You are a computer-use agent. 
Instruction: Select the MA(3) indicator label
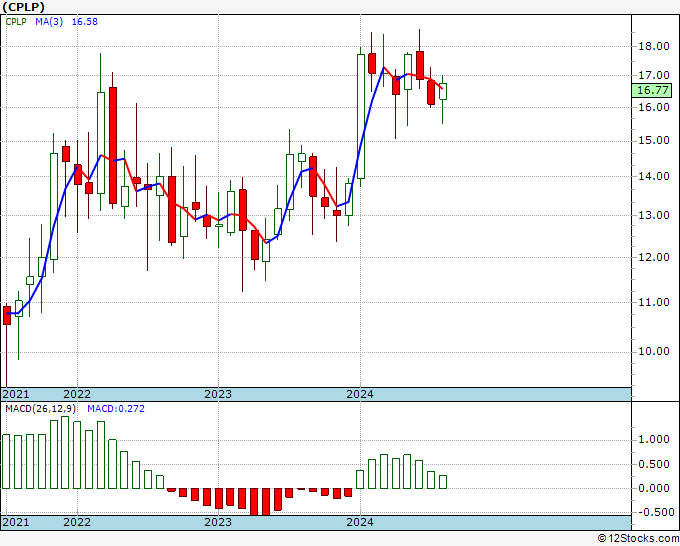tap(49, 22)
